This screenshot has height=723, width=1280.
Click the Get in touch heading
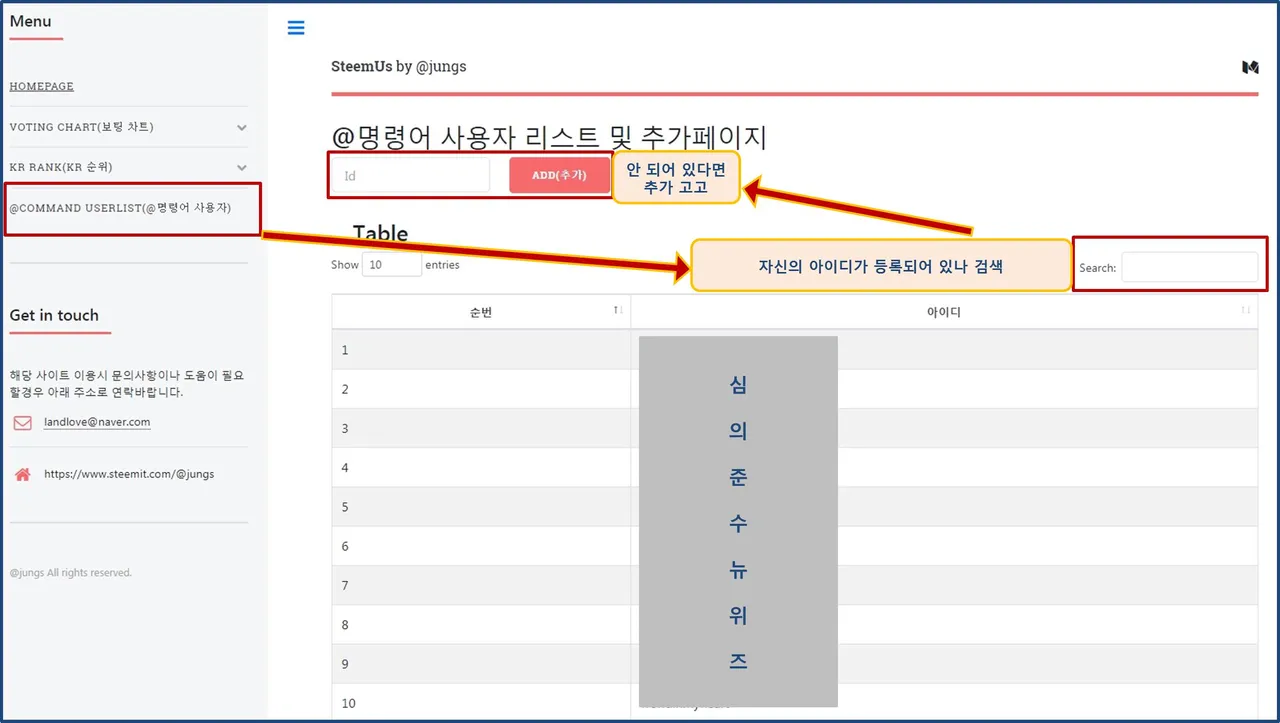pyautogui.click(x=54, y=316)
